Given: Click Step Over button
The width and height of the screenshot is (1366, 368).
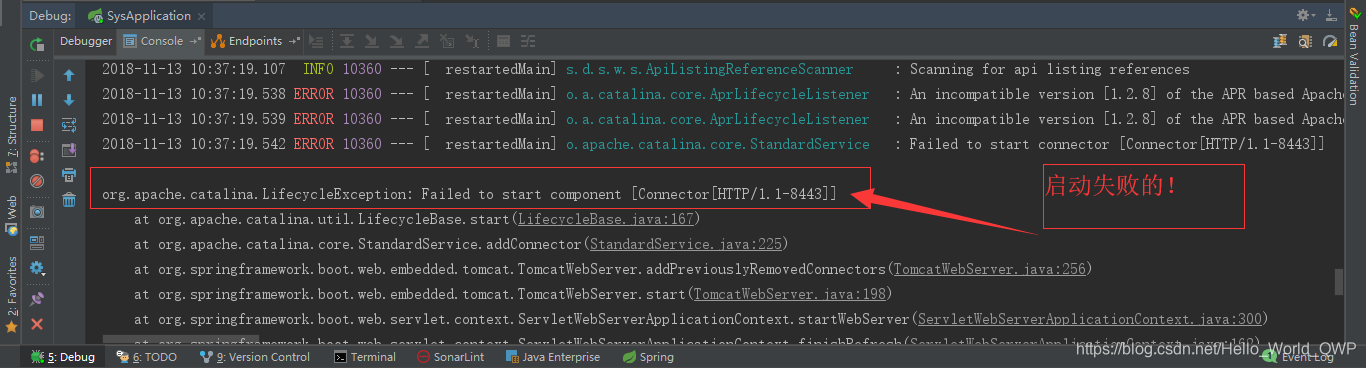Looking at the screenshot, I should 347,41.
